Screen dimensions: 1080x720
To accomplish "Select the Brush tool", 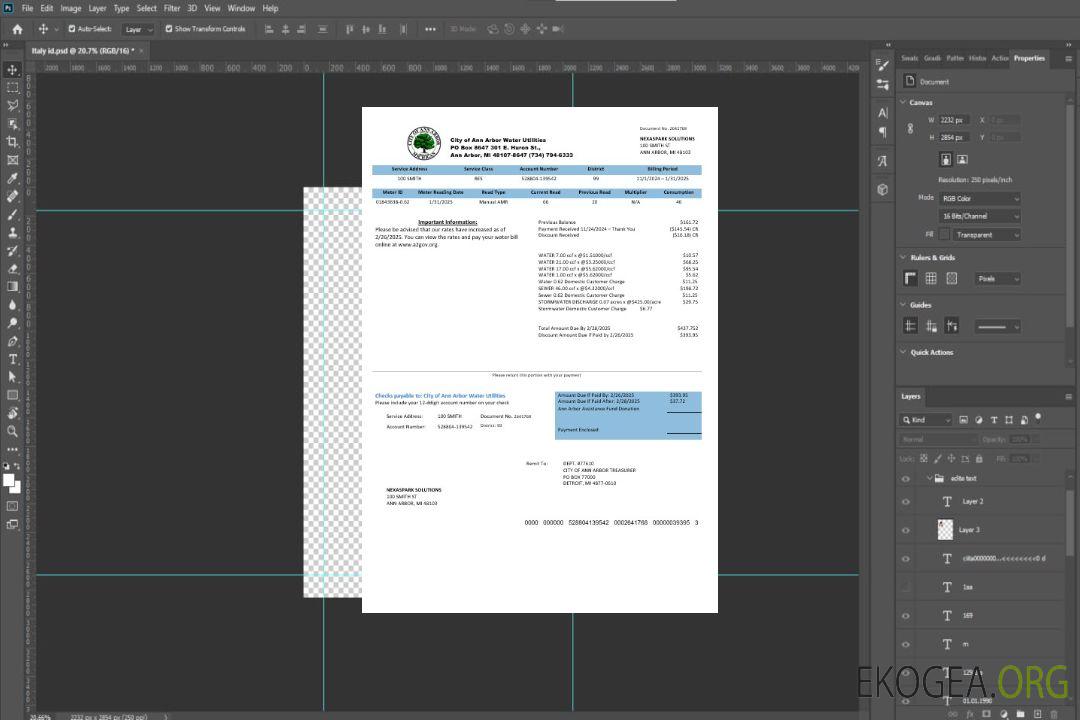I will [x=12, y=214].
